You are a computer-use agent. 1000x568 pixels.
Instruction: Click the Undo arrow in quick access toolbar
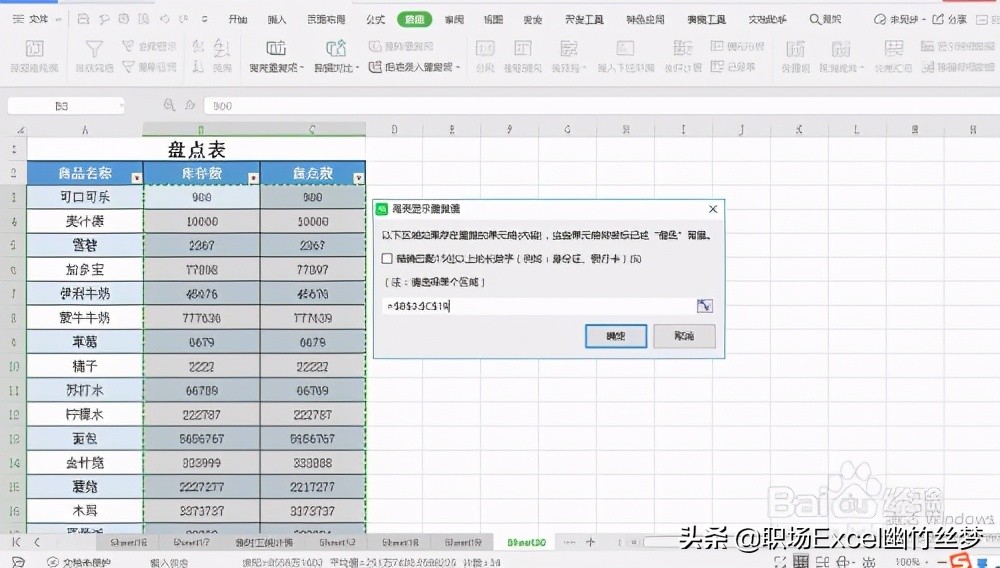pos(165,20)
